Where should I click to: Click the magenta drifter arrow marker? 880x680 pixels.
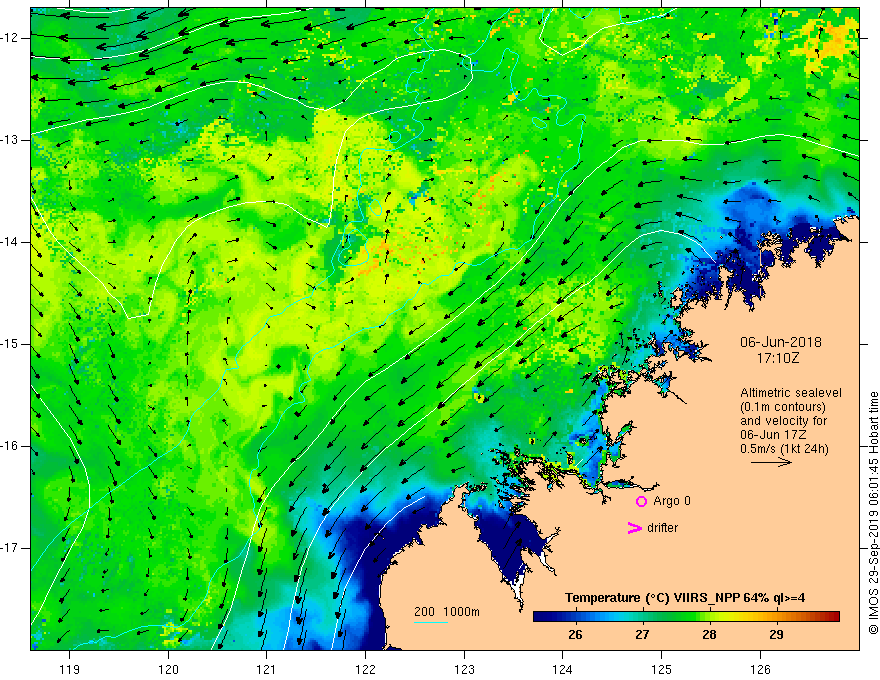[x=634, y=528]
